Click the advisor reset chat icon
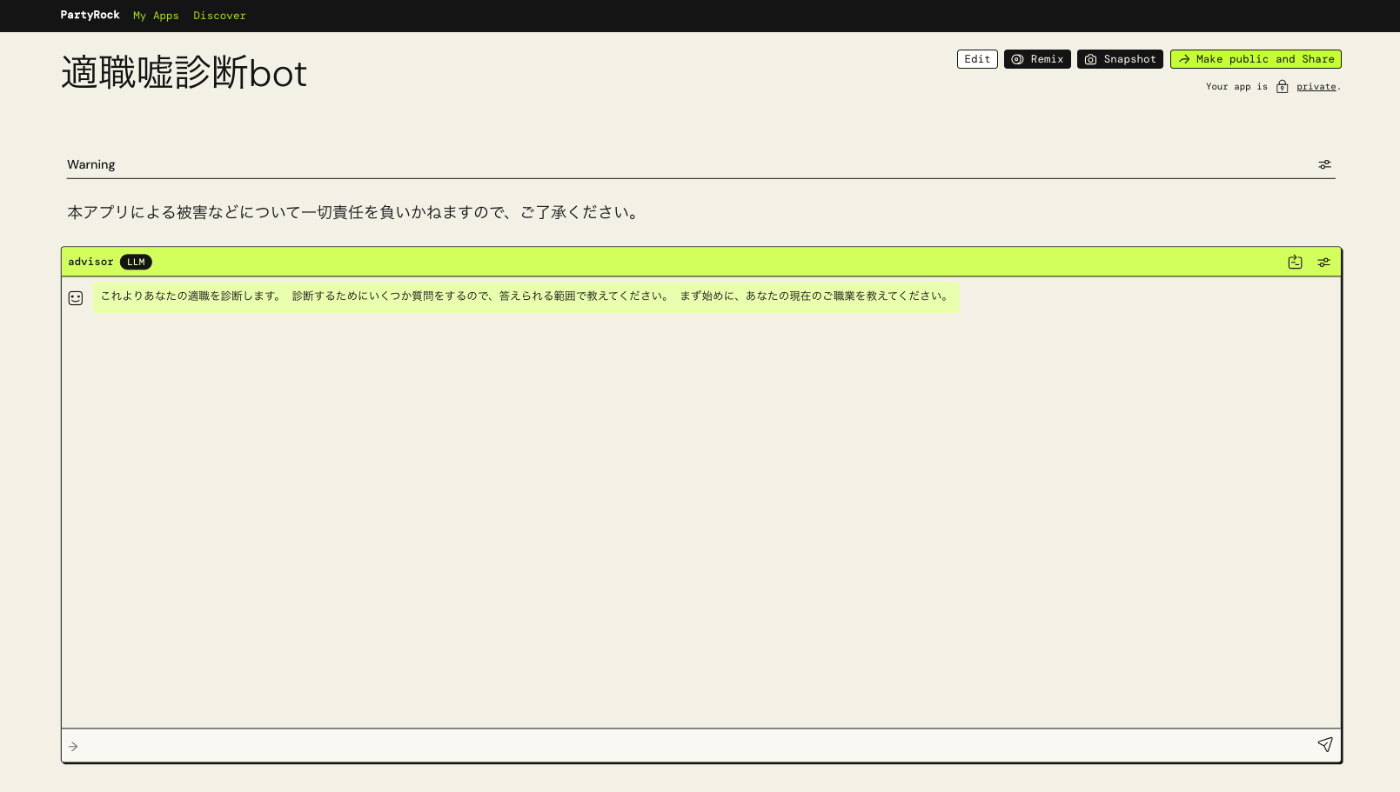This screenshot has height=792, width=1400. [x=1295, y=262]
